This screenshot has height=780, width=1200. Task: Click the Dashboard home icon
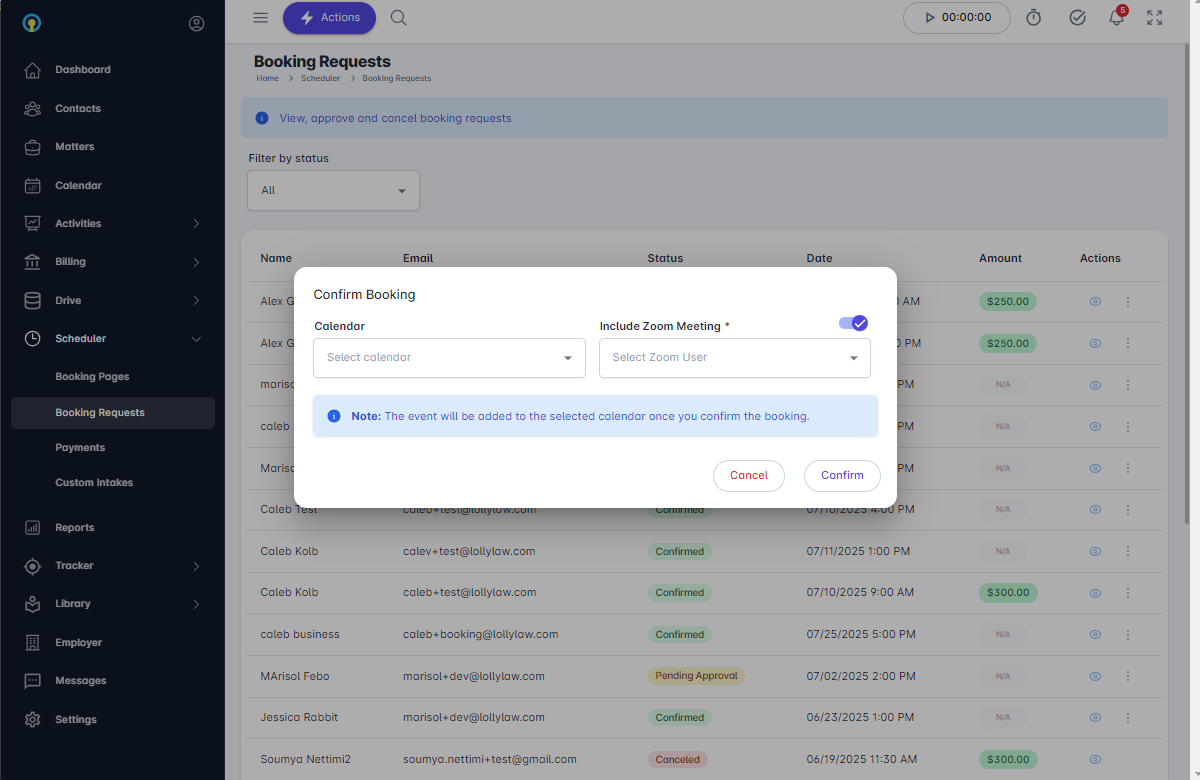pyautogui.click(x=33, y=70)
